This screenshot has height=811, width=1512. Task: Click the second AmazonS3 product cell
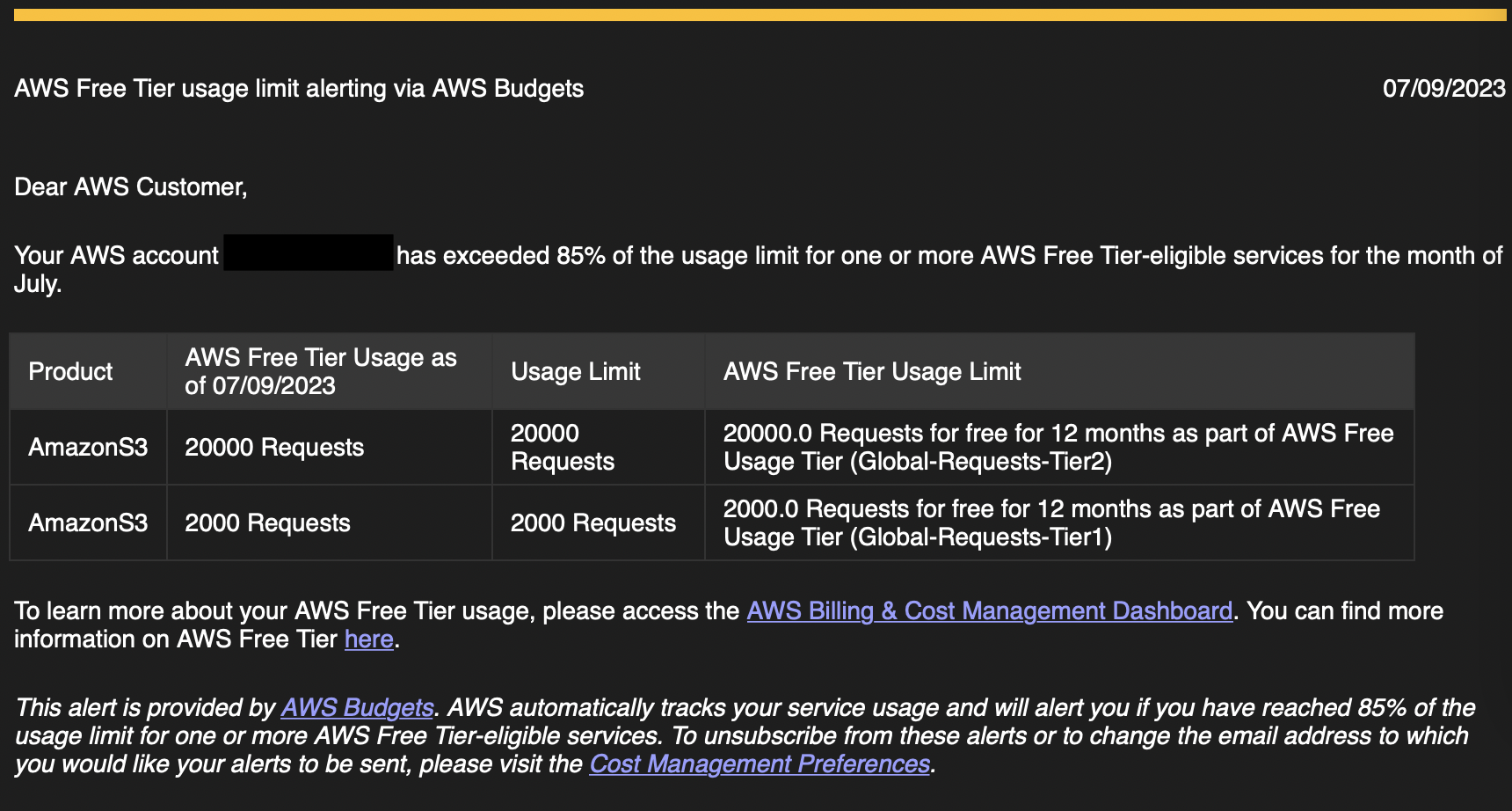[88, 523]
